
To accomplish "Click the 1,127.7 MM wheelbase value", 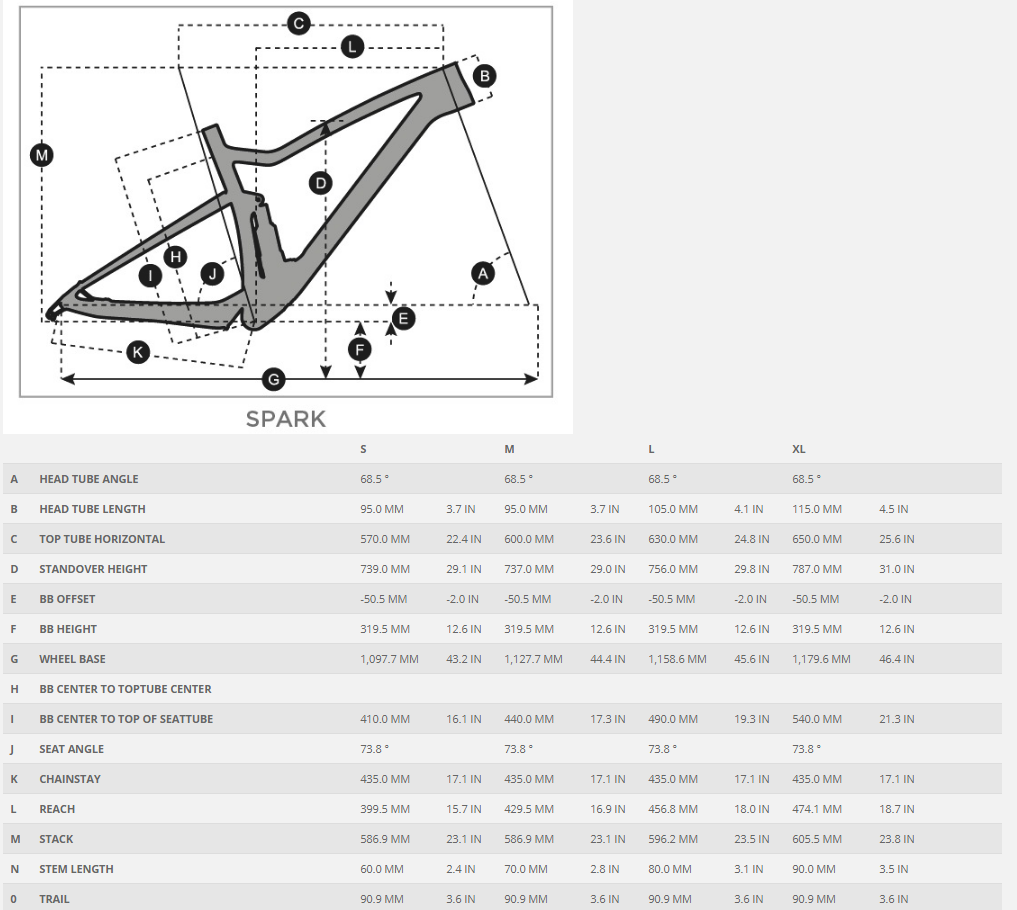I will coord(533,659).
